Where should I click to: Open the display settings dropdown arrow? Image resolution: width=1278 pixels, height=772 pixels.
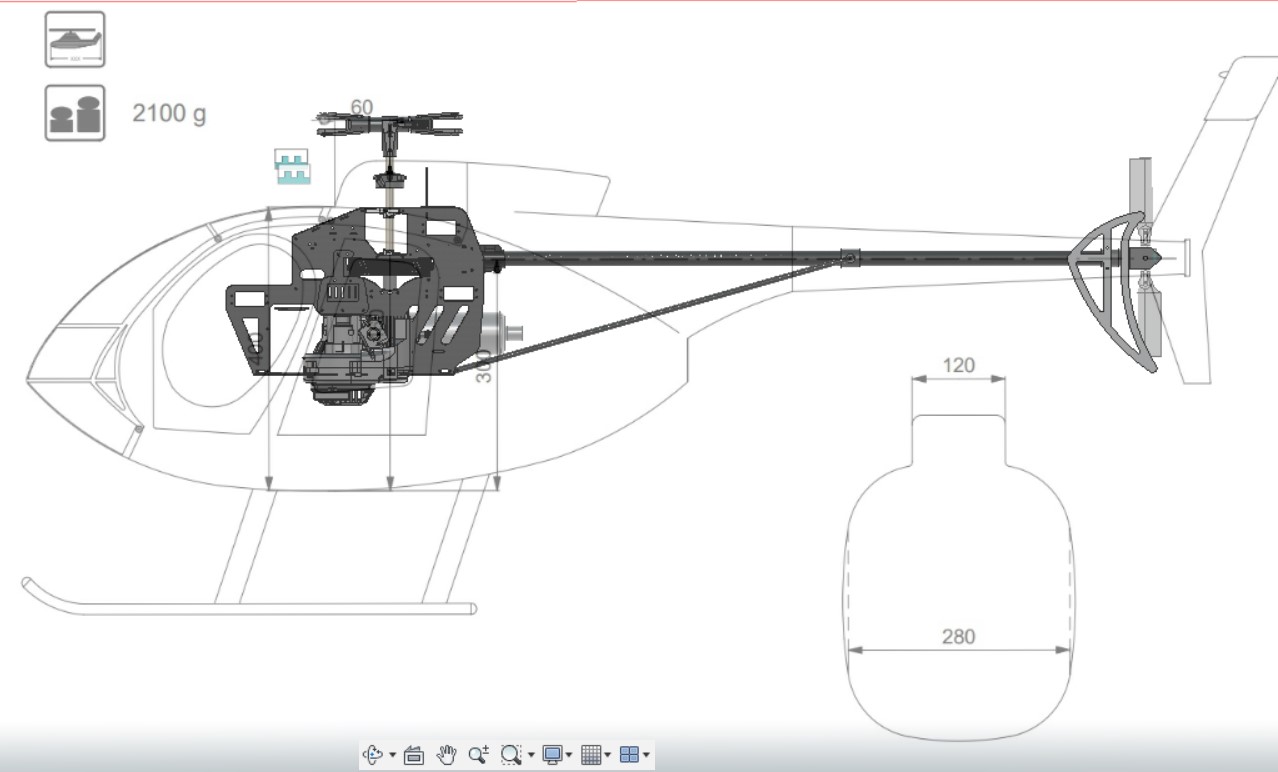click(x=570, y=755)
